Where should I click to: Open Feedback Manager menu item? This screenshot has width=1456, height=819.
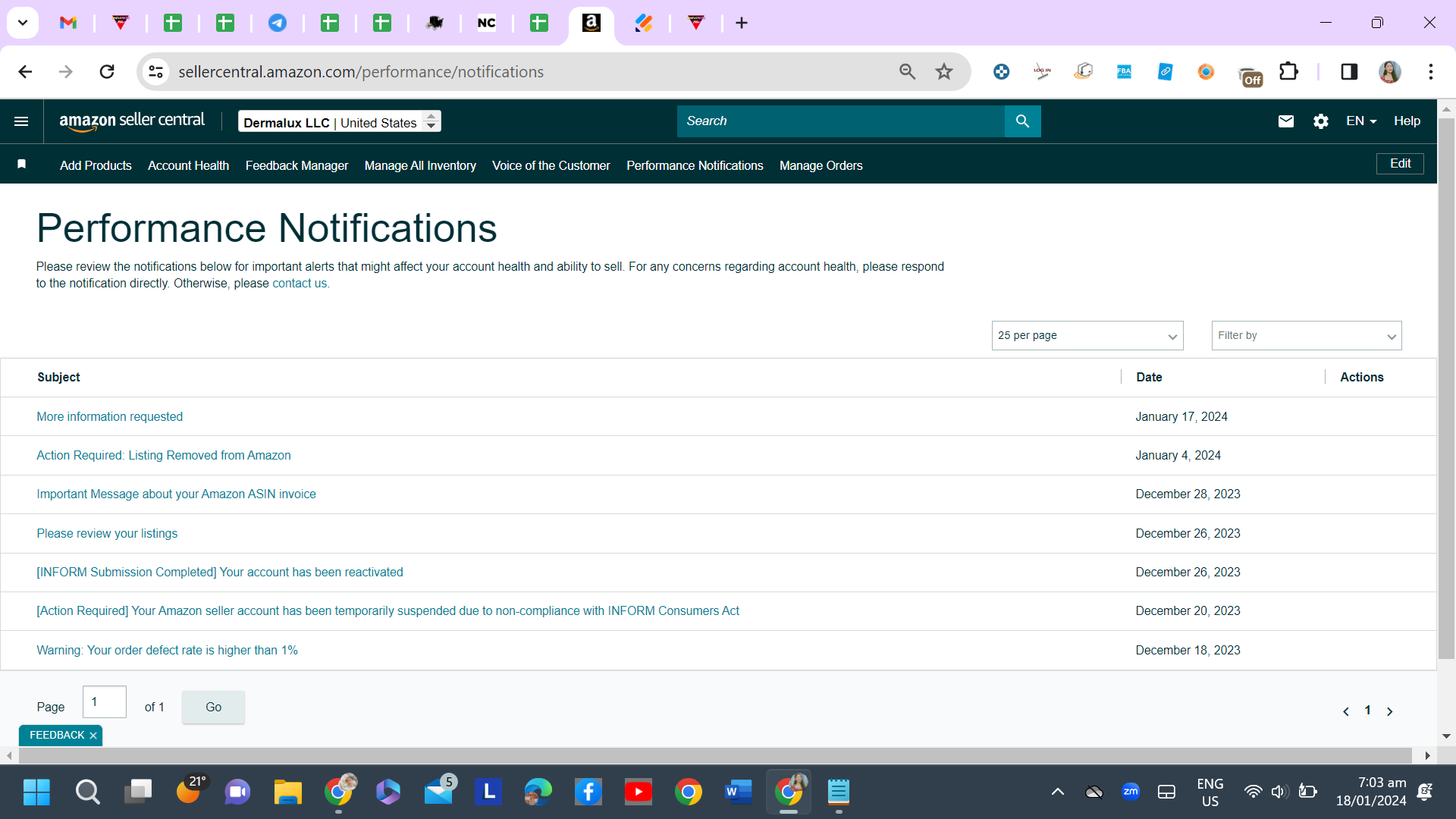pyautogui.click(x=297, y=165)
